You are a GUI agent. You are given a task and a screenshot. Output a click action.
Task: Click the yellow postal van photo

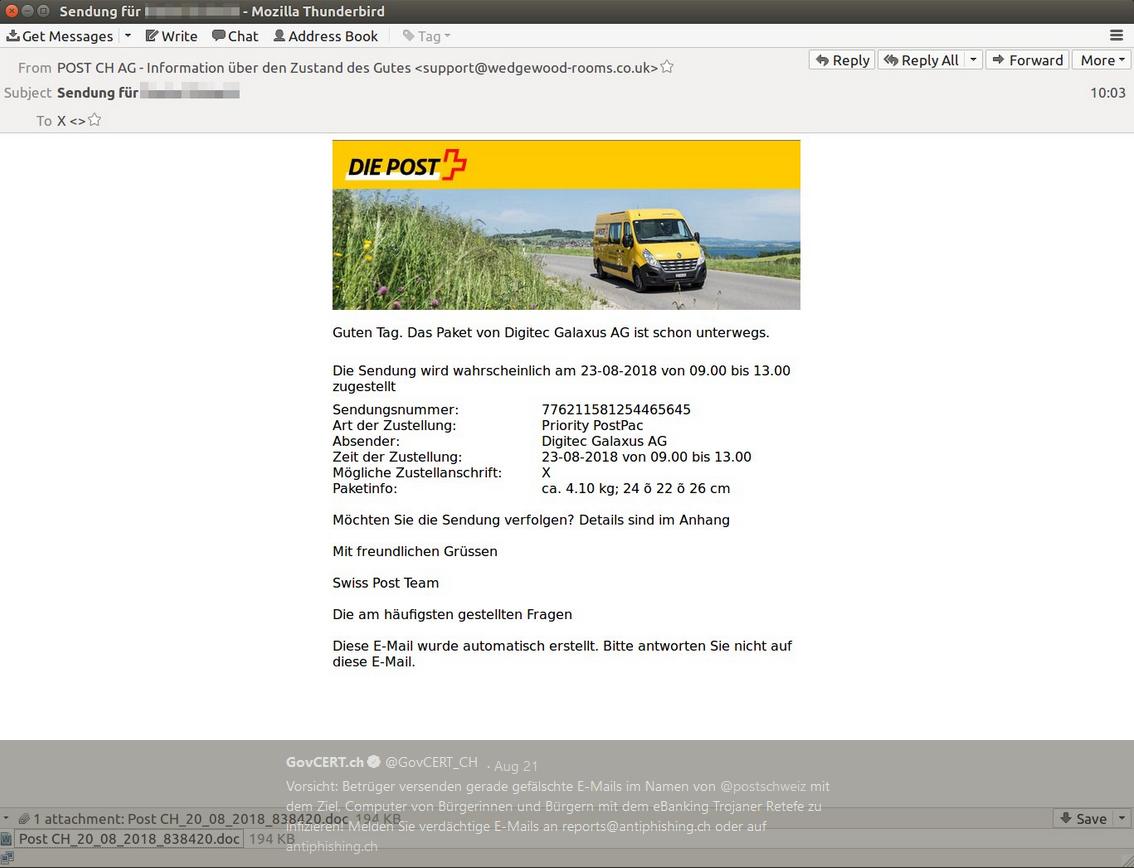pyautogui.click(x=566, y=250)
